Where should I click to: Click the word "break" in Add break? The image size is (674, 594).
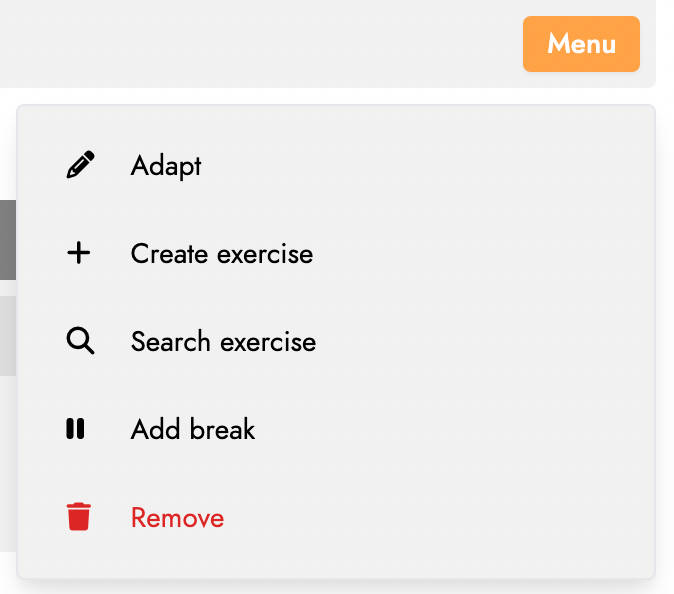pyautogui.click(x=222, y=429)
